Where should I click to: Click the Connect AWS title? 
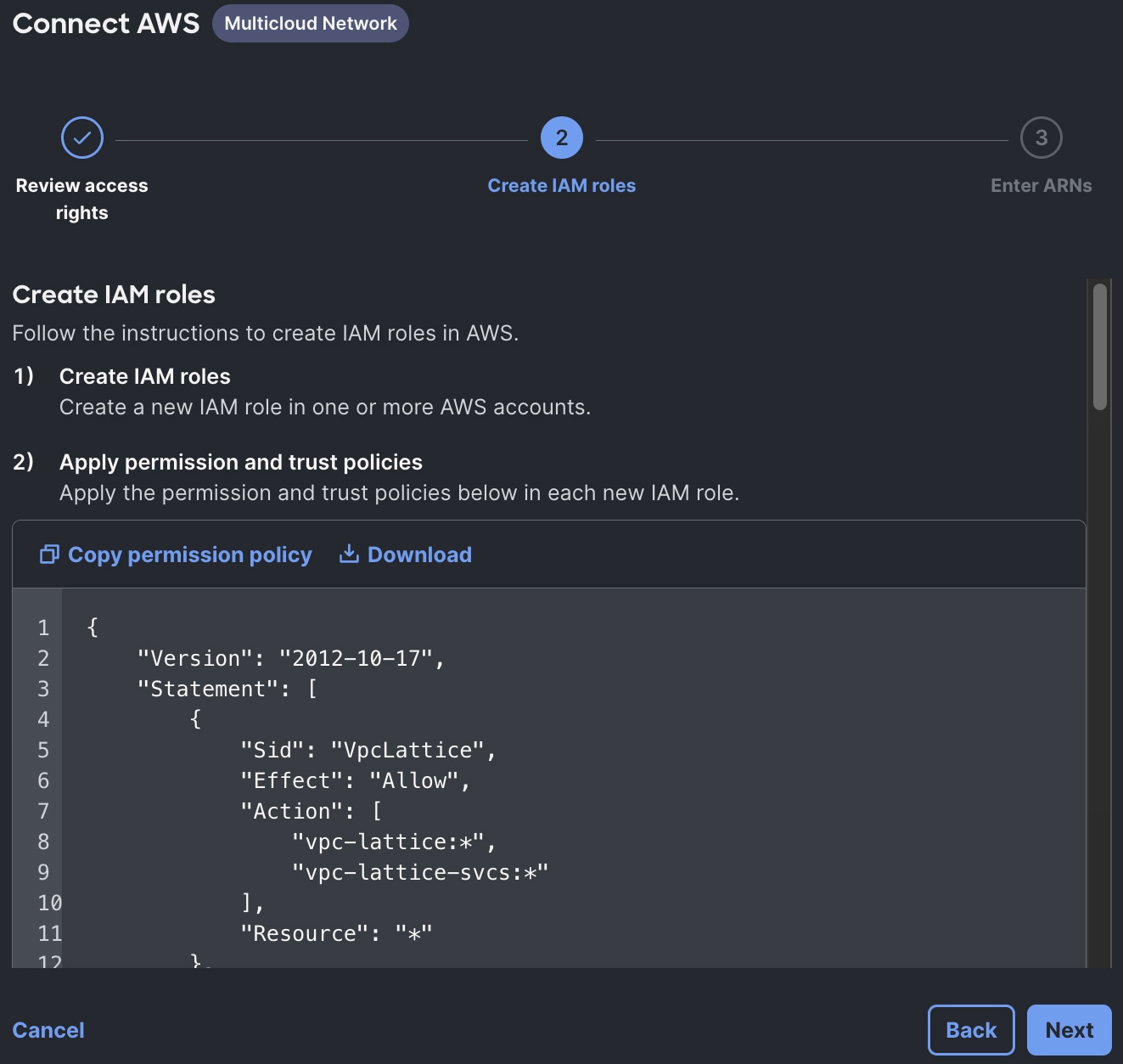106,23
